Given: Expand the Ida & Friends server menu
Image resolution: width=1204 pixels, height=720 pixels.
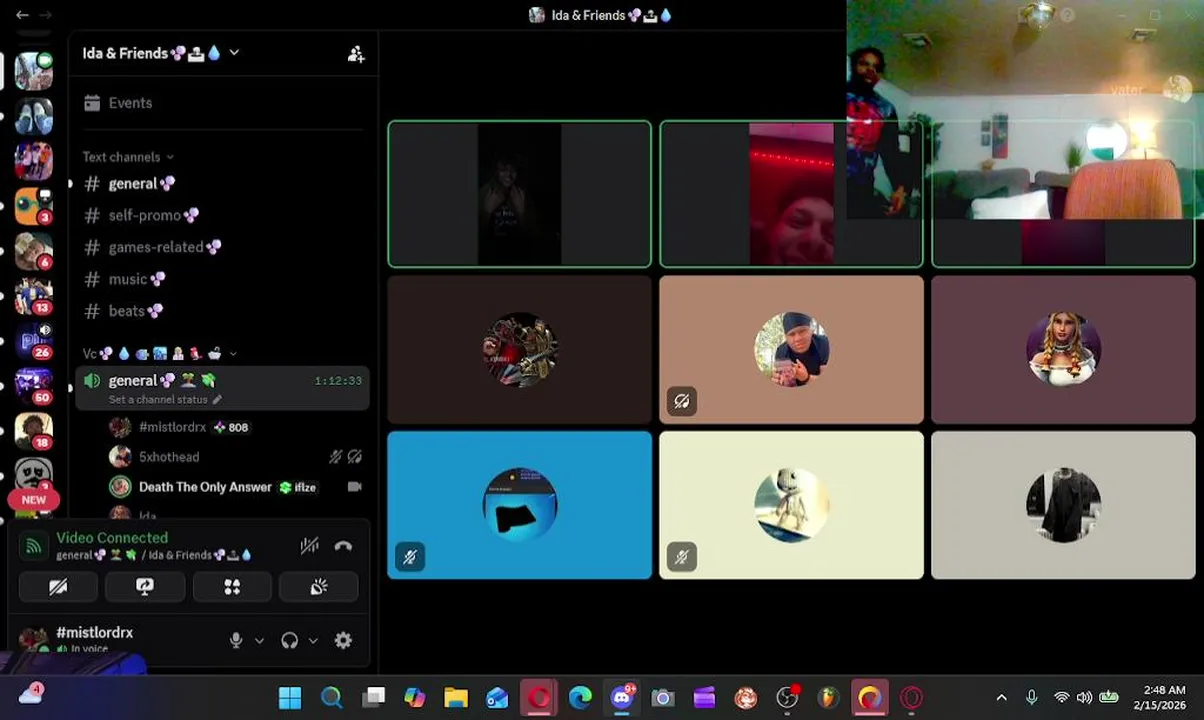Looking at the screenshot, I should (161, 53).
